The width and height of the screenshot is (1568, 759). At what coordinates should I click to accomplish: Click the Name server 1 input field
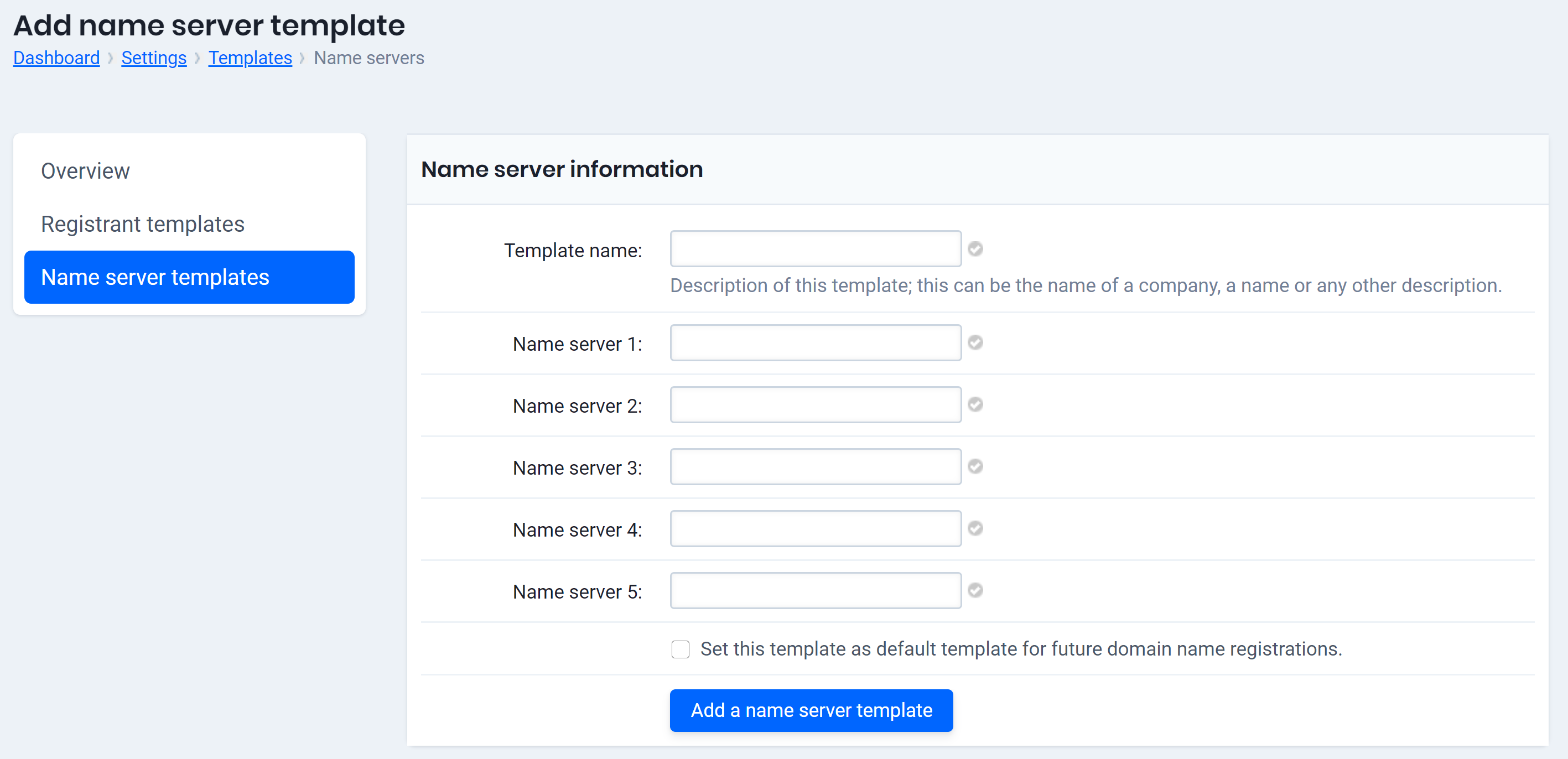814,342
